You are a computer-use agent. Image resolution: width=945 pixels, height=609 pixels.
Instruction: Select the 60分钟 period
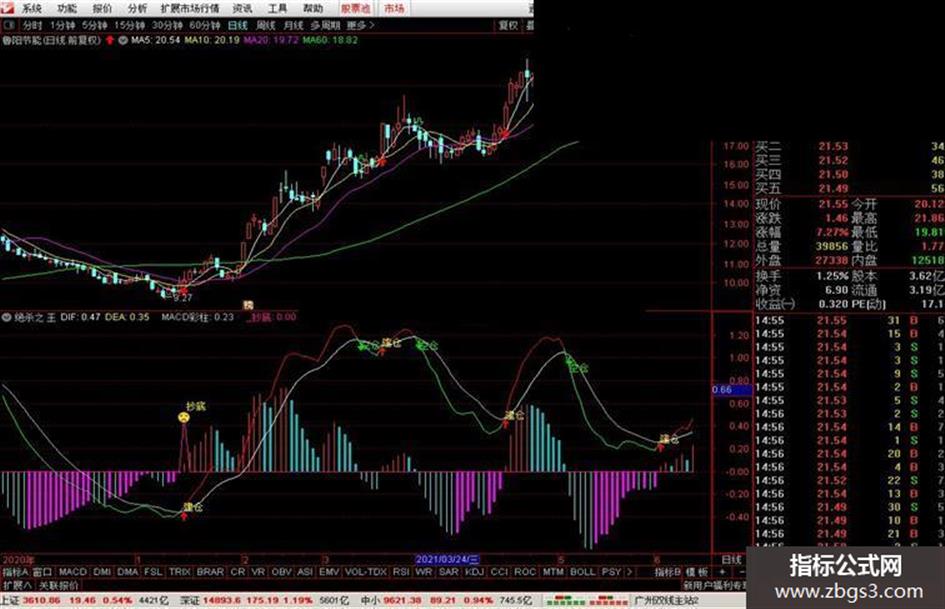click(205, 25)
